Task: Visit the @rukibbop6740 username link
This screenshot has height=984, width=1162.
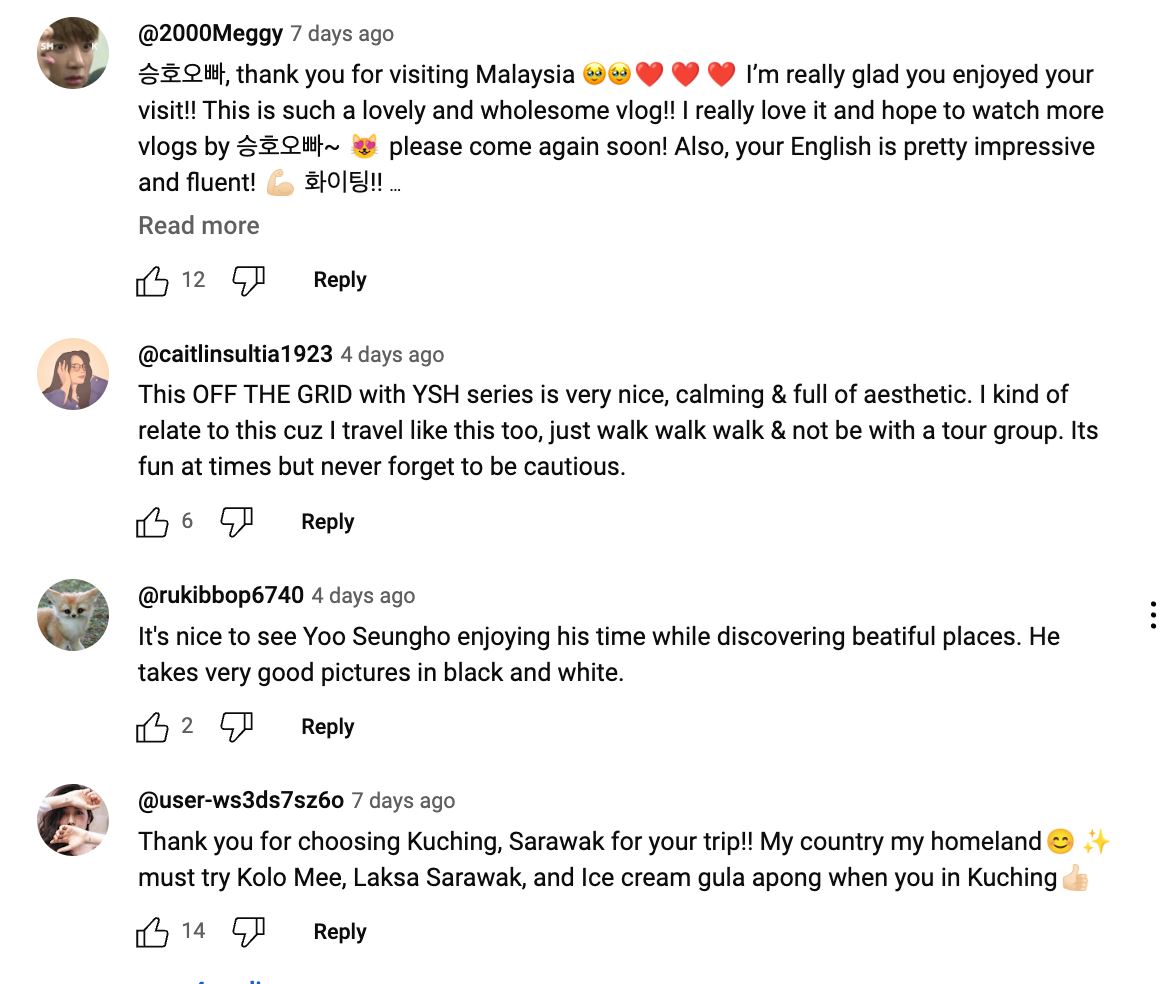Action: 221,595
